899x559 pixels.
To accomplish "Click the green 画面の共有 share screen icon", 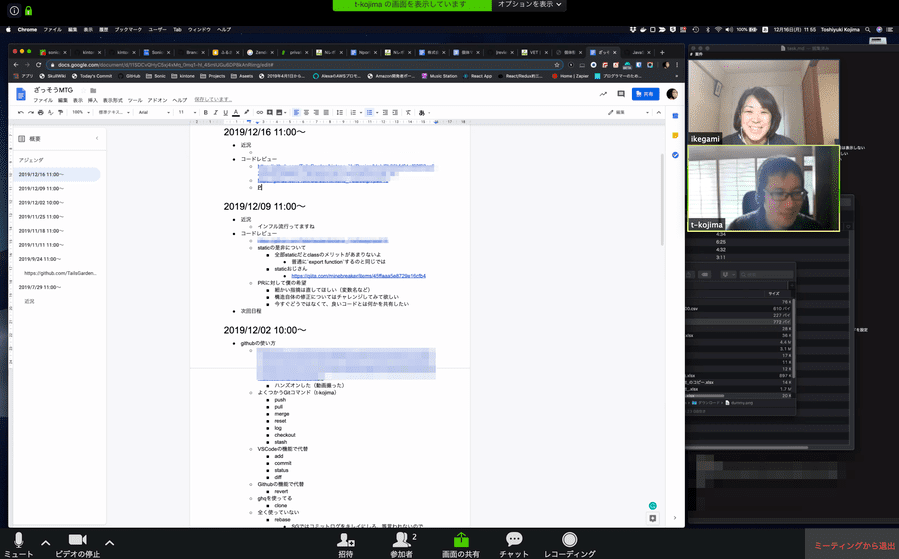I will point(460,541).
